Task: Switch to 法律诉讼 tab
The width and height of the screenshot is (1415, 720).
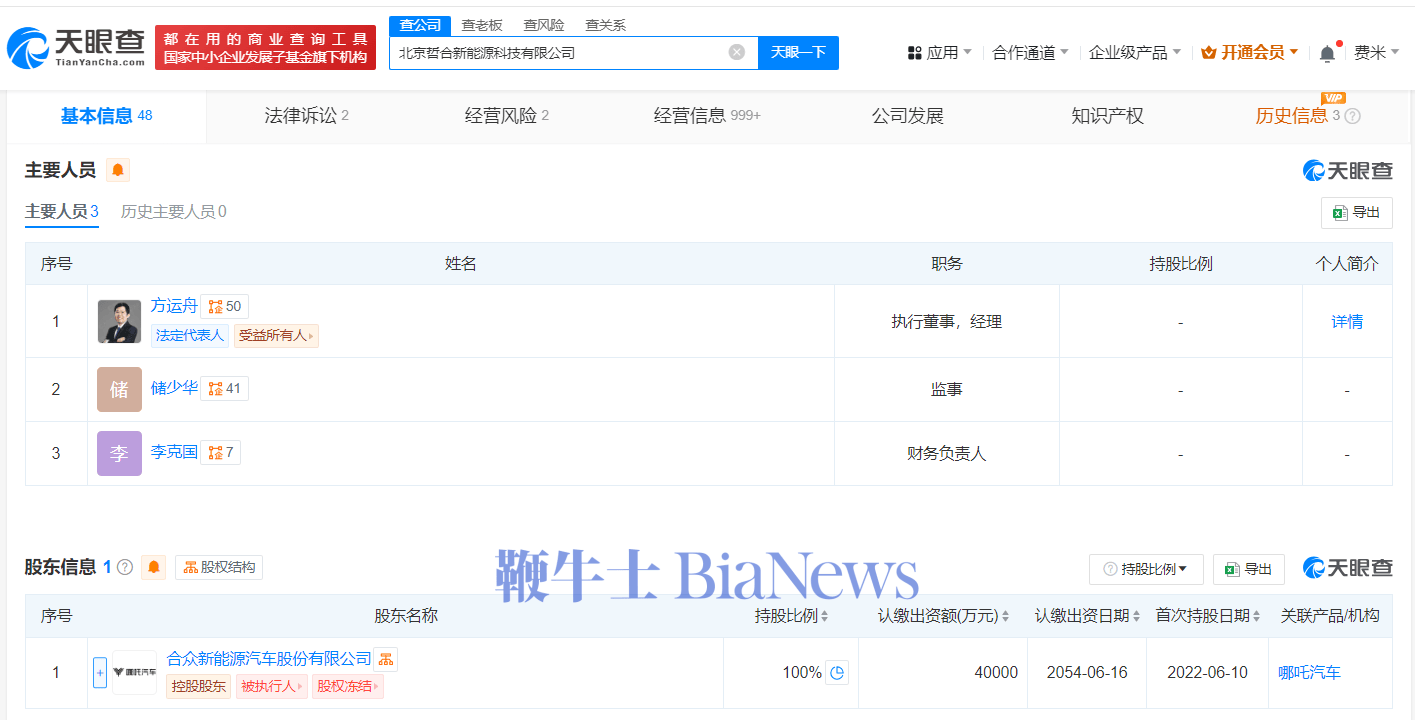Action: pos(306,116)
